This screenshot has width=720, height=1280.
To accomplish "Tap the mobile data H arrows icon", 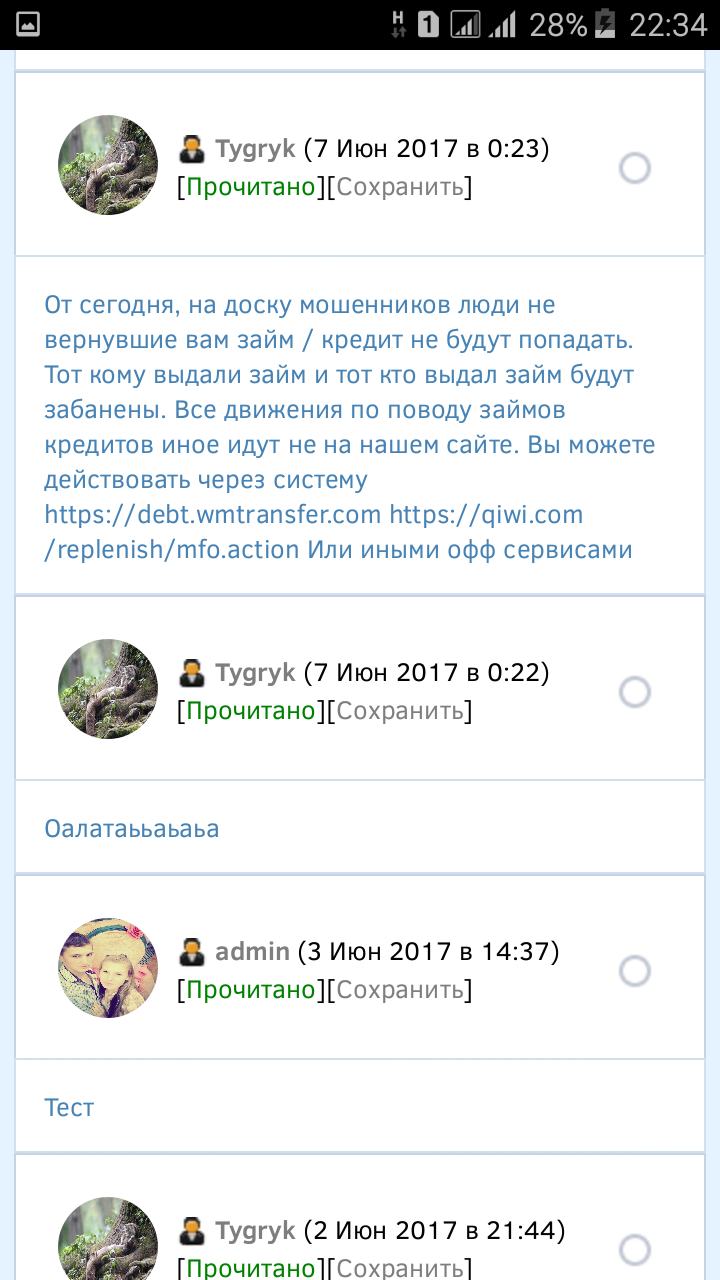I will pos(399,25).
